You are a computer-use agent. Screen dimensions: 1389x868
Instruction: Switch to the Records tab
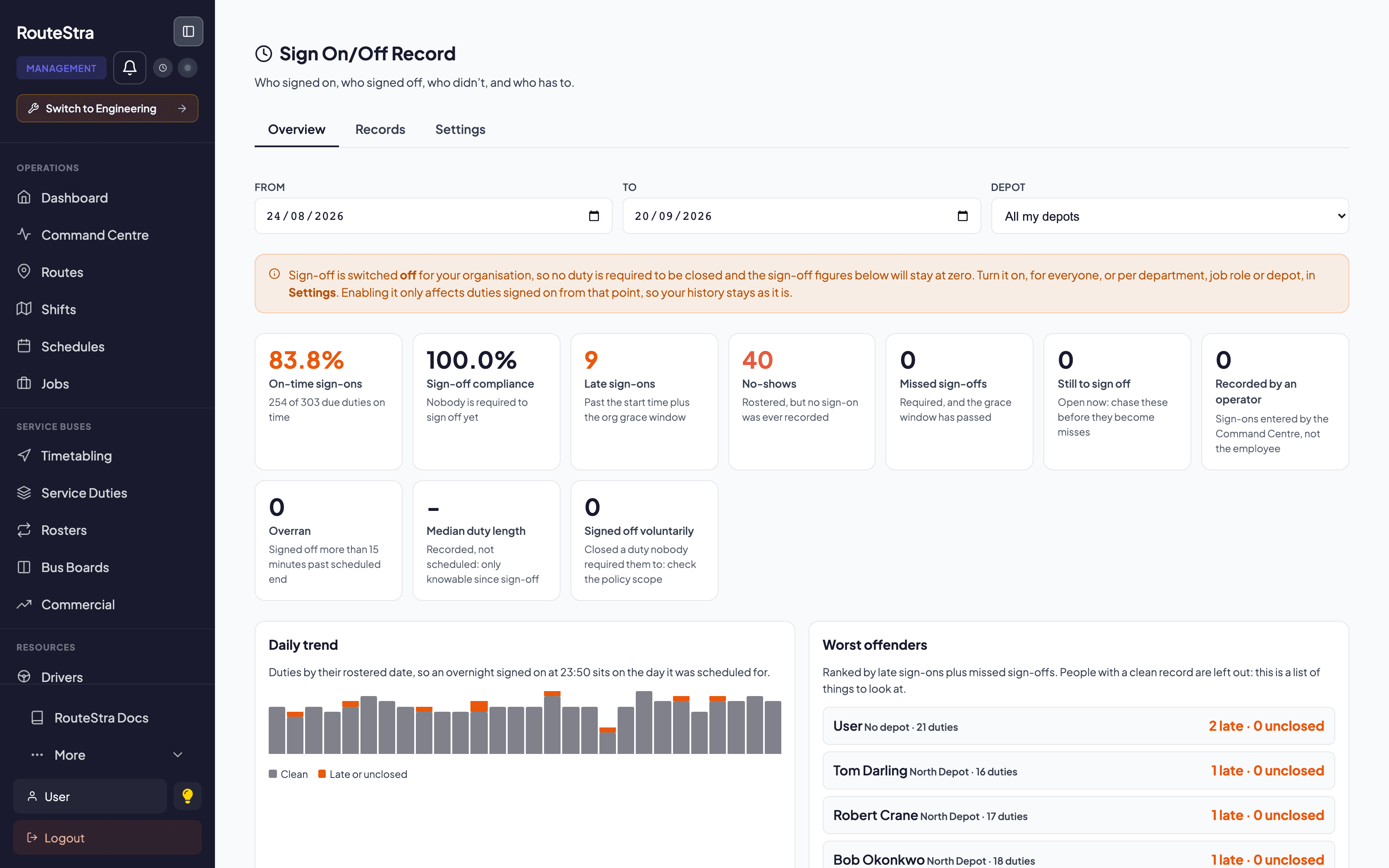tap(380, 130)
